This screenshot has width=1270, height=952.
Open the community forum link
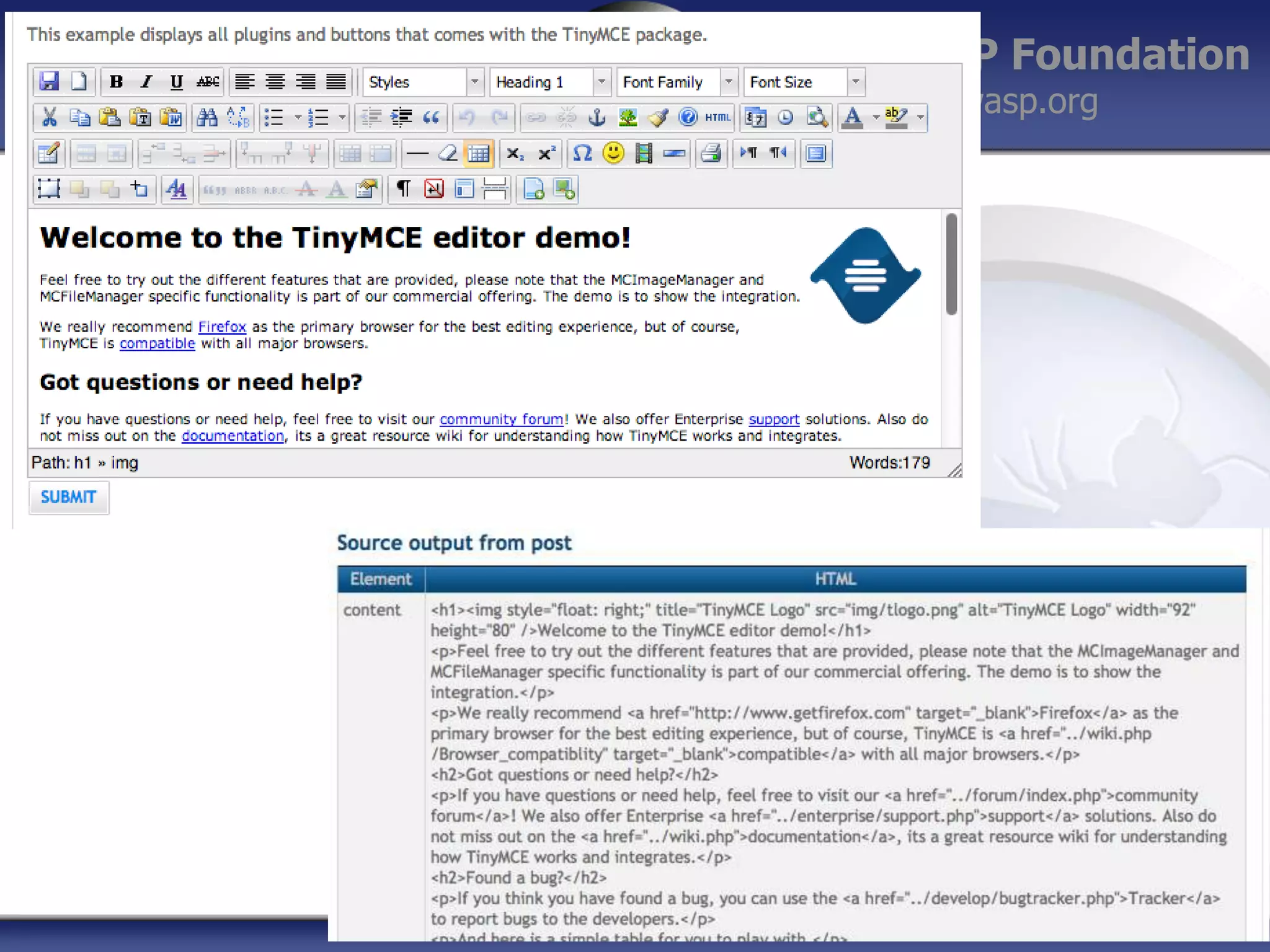(x=502, y=420)
